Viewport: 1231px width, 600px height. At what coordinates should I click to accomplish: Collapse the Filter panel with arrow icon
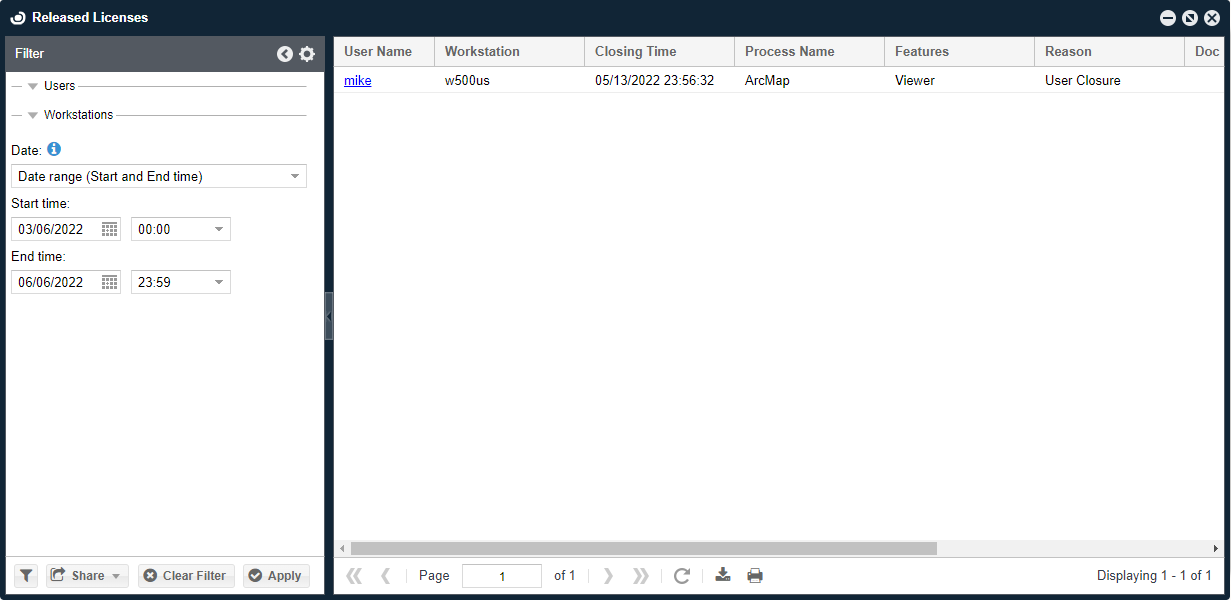click(285, 54)
